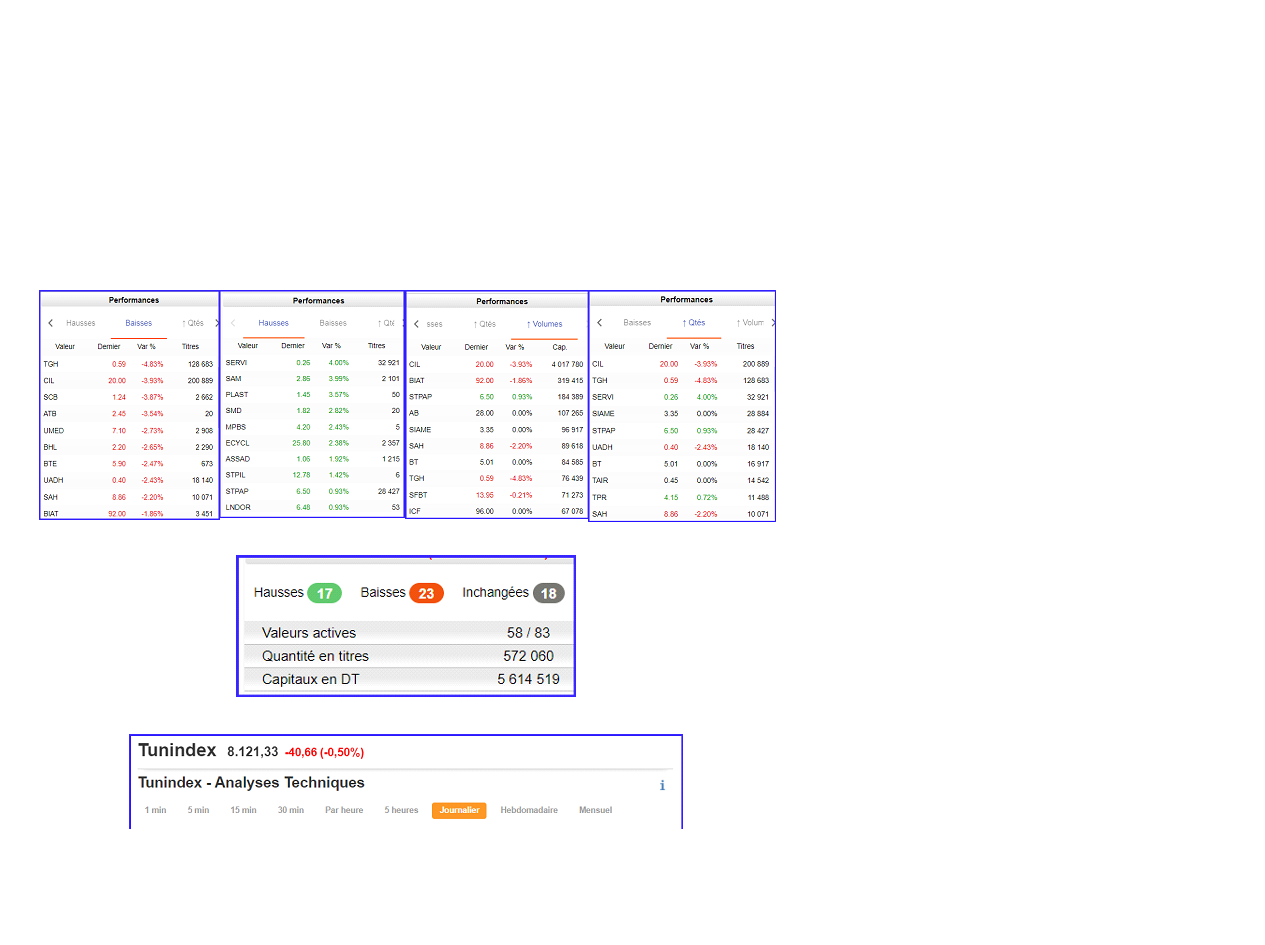Open the PLAST stock row
Viewport: 1265px width, 945px height.
tap(238, 394)
